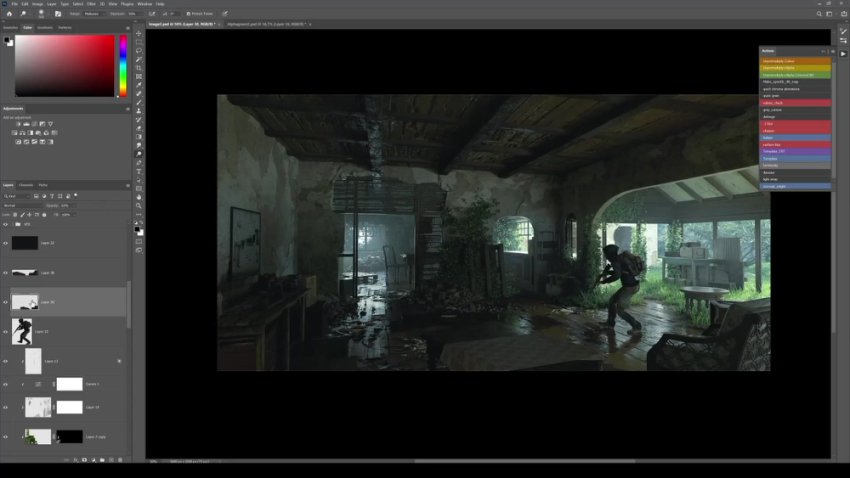Screen dimensions: 850x478
Task: Toggle visibility of the silhouette figure layer
Action: coord(5,331)
